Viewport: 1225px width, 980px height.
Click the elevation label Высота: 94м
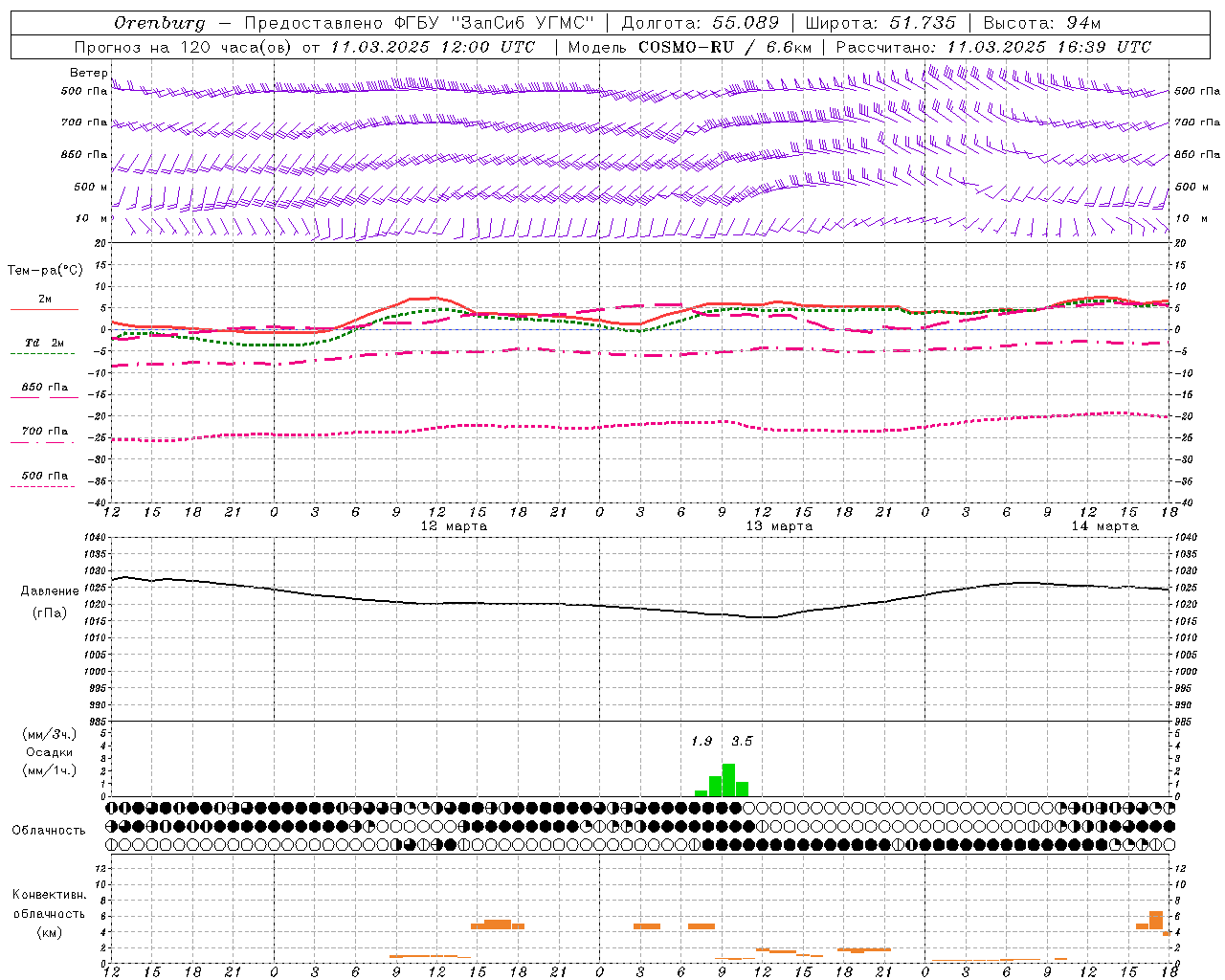(1041, 23)
